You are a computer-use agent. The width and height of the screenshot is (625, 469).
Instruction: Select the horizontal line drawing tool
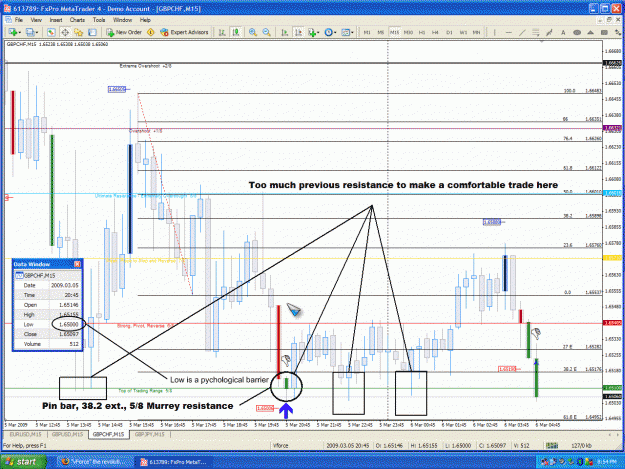(509, 32)
